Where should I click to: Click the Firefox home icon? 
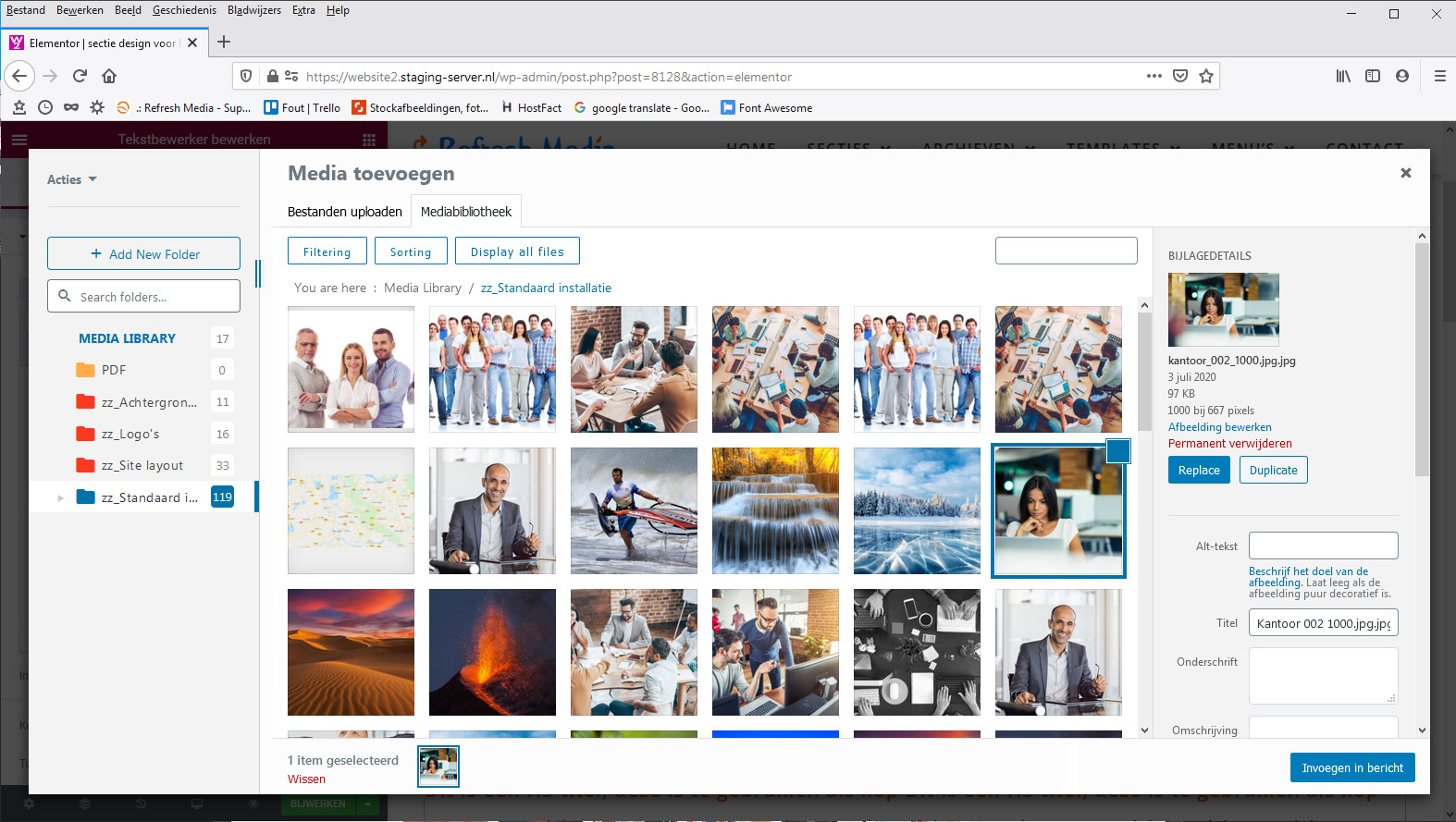(x=109, y=76)
